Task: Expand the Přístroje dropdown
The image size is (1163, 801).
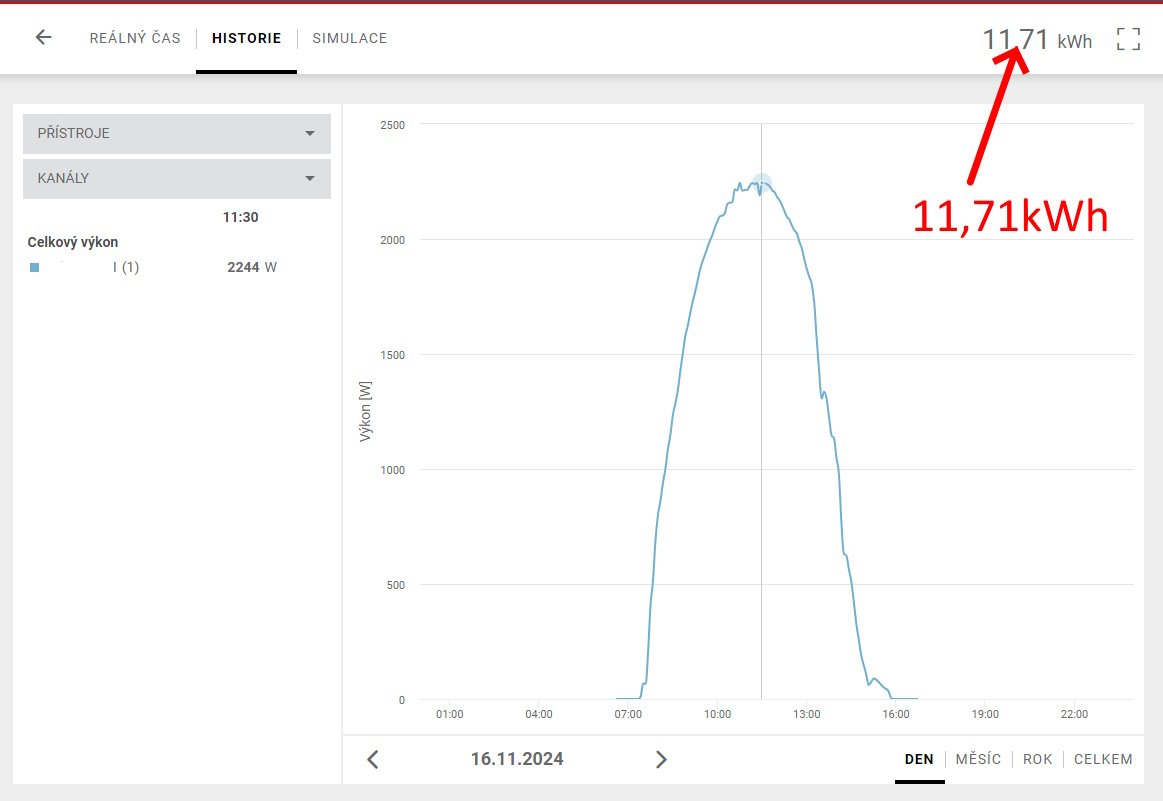Action: [x=177, y=133]
